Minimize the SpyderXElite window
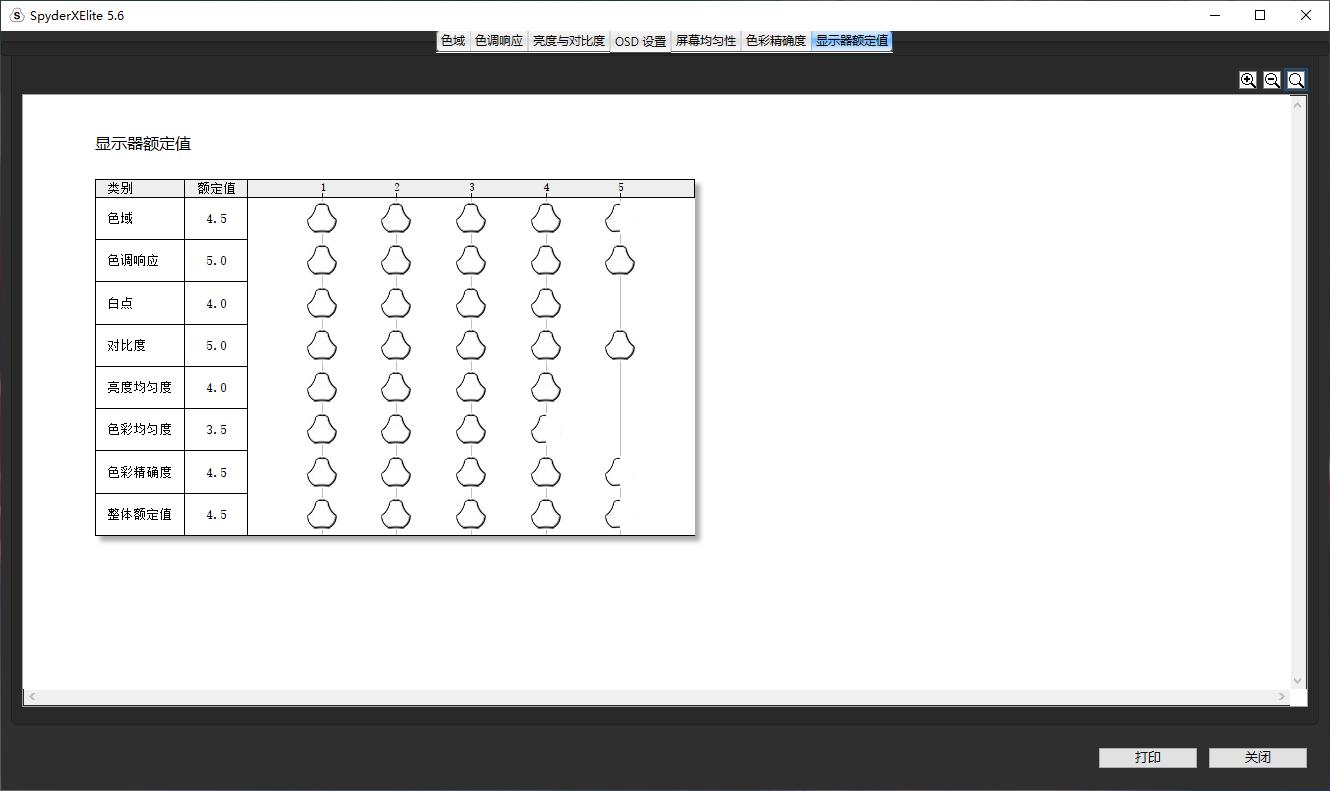The height and width of the screenshot is (791, 1330). click(1216, 15)
